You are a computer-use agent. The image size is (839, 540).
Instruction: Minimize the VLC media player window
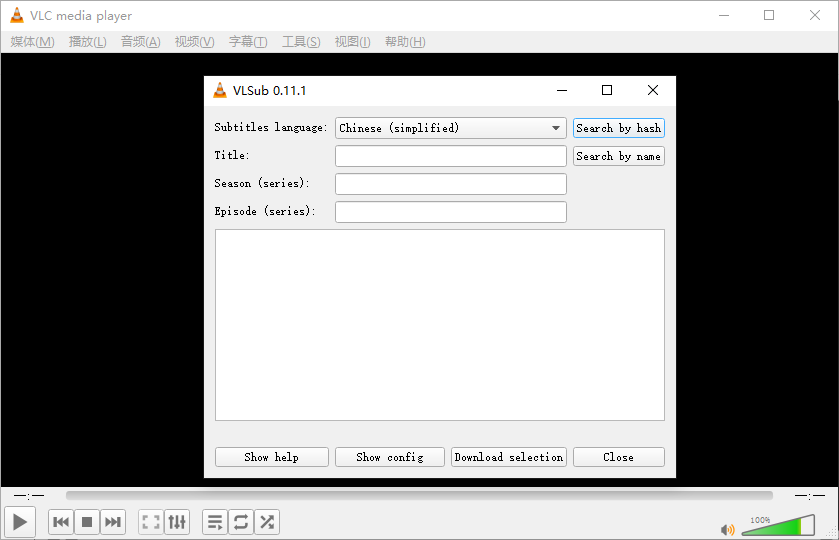click(x=724, y=16)
